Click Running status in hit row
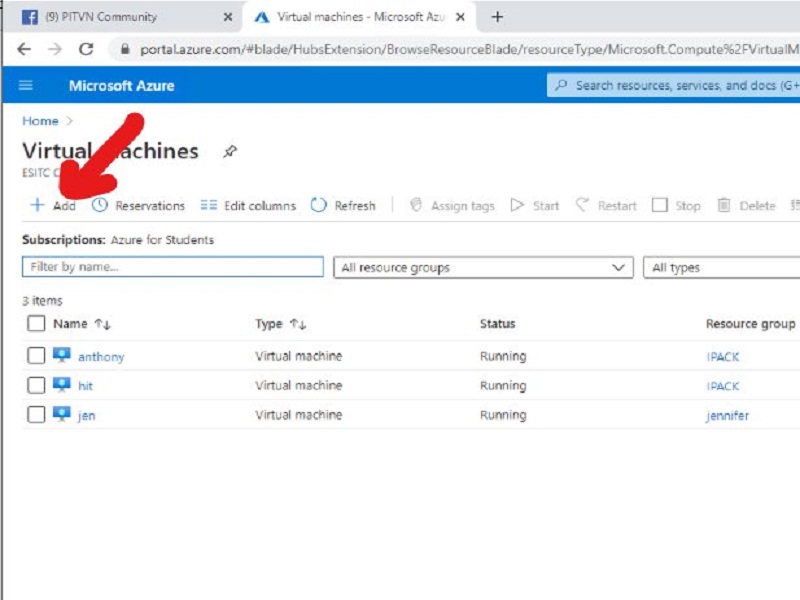This screenshot has width=800, height=600. (503, 386)
